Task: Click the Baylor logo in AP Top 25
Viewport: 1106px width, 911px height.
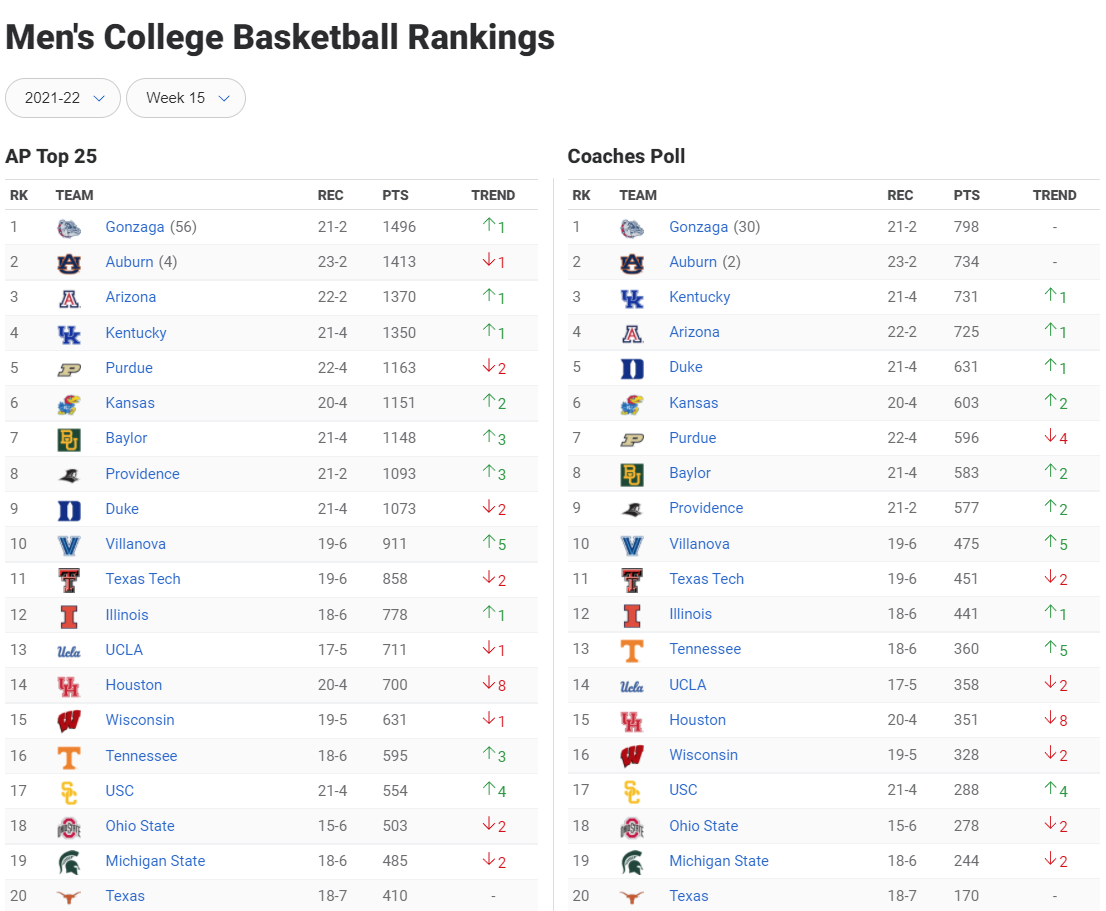Action: point(68,439)
